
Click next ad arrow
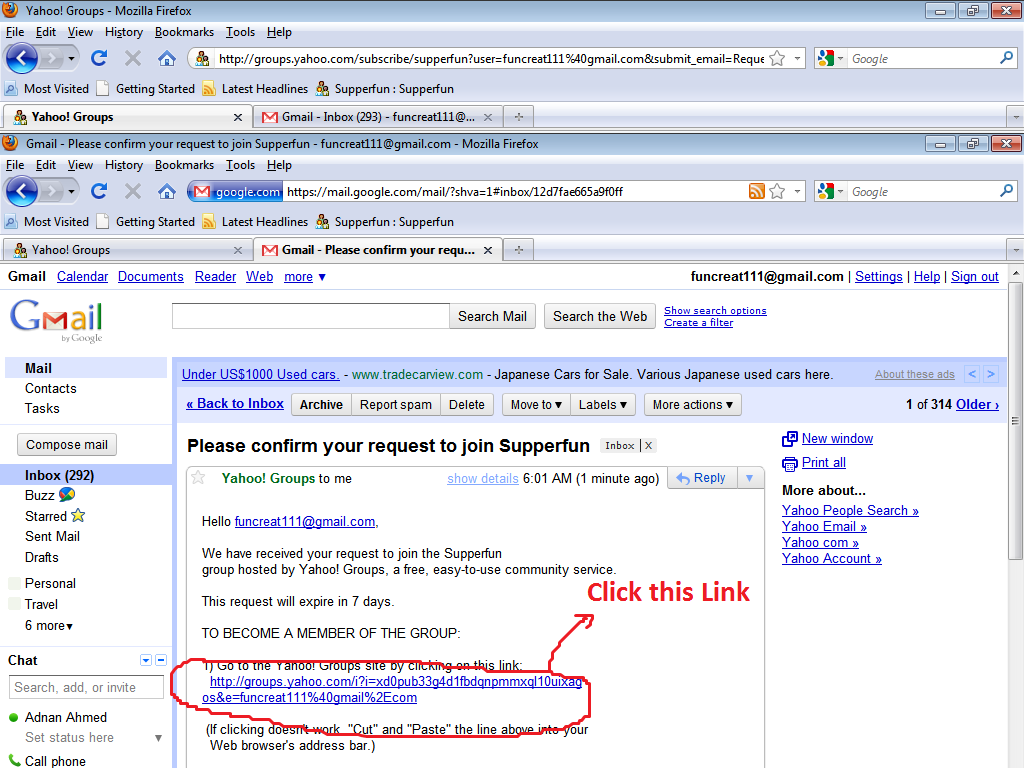(991, 374)
